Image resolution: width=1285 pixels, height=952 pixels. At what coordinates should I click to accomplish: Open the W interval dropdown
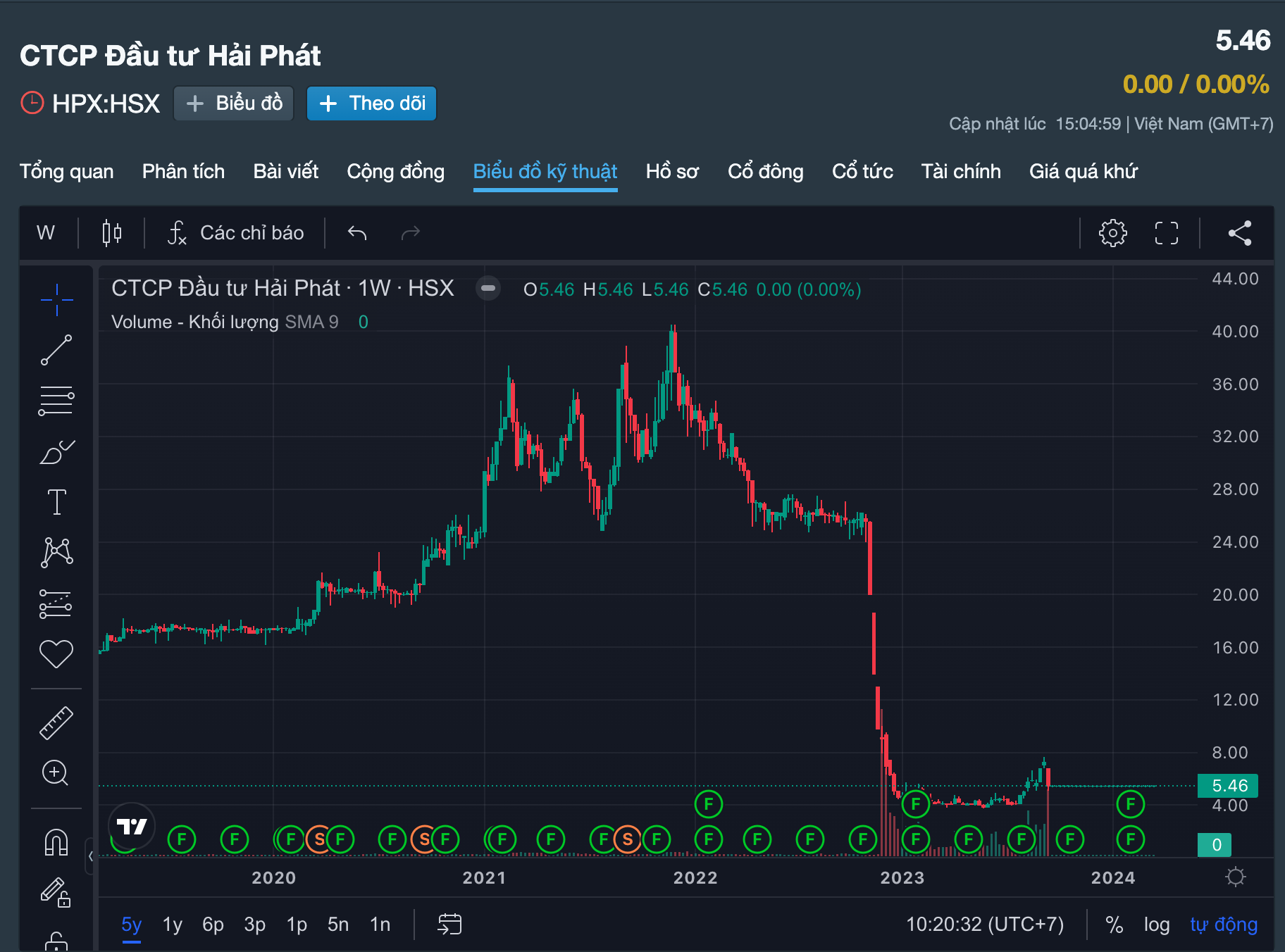point(46,233)
